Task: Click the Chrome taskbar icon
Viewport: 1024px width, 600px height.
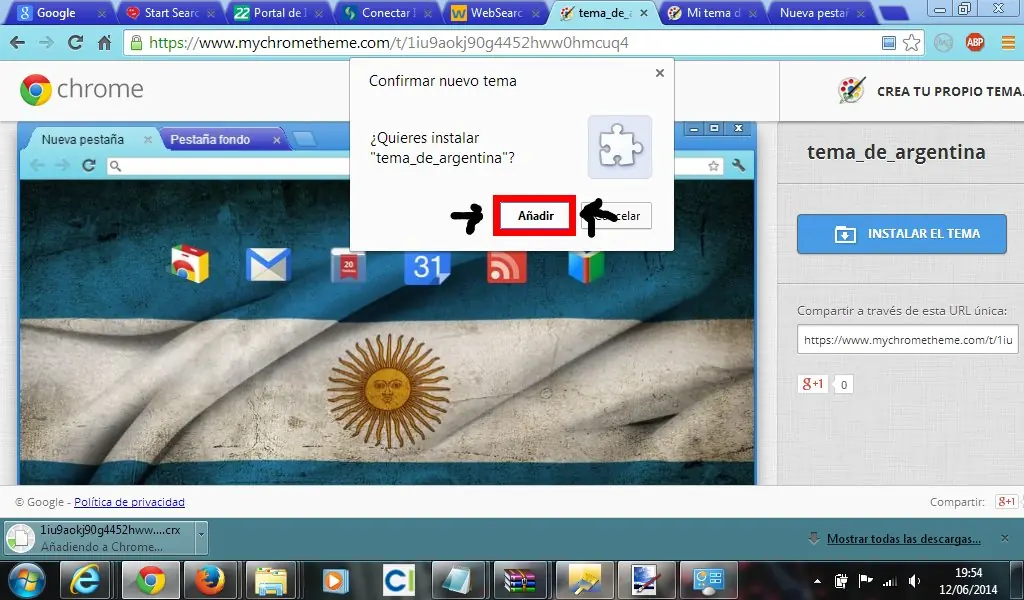Action: (x=151, y=580)
